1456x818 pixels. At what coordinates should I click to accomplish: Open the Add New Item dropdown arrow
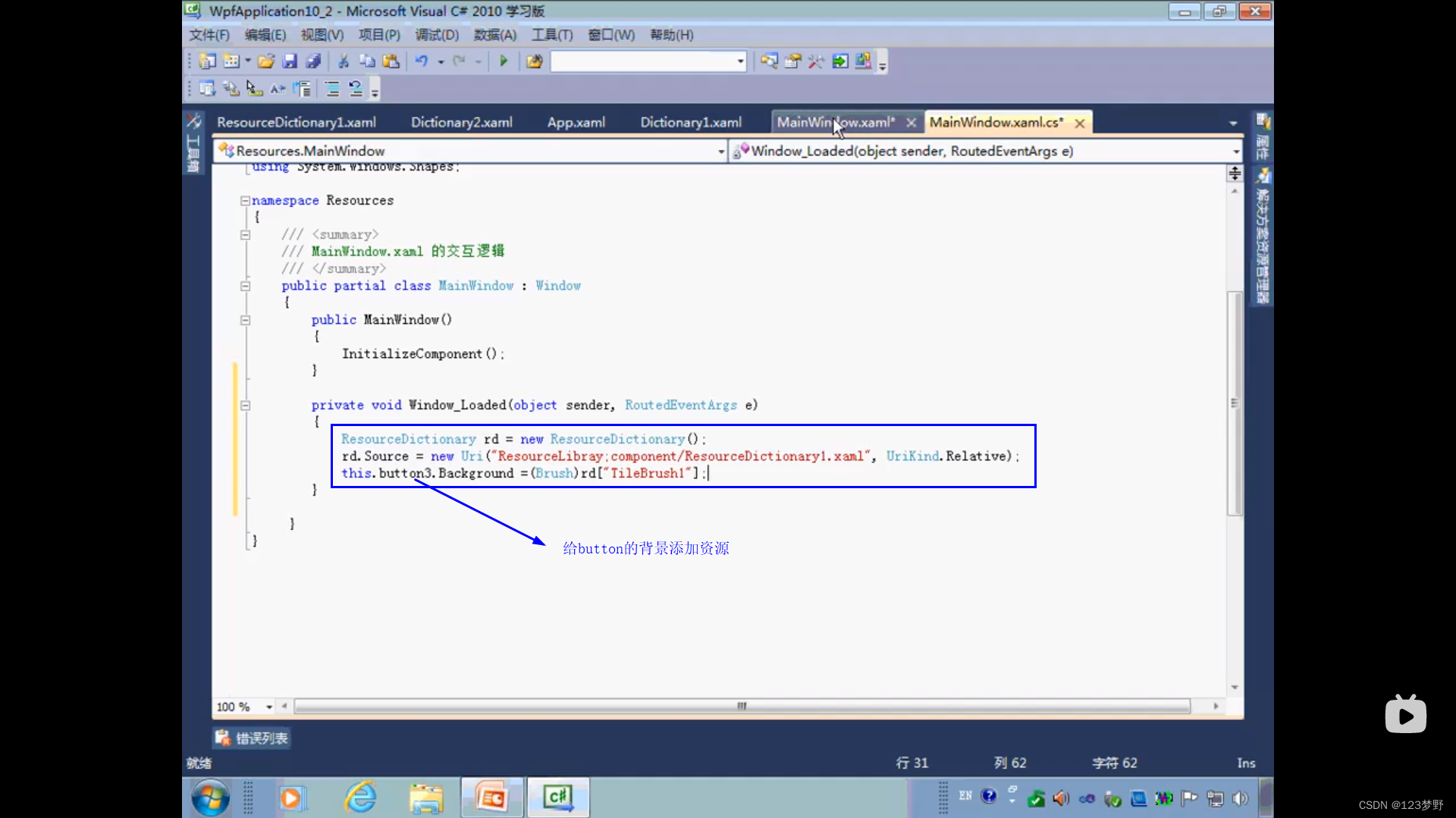[x=248, y=61]
